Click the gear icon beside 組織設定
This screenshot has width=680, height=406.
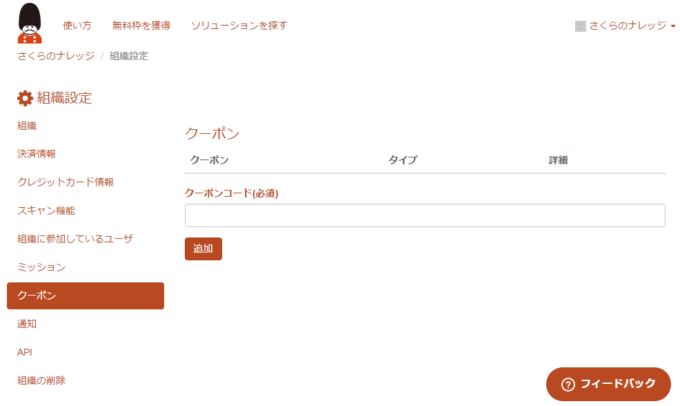(25, 98)
